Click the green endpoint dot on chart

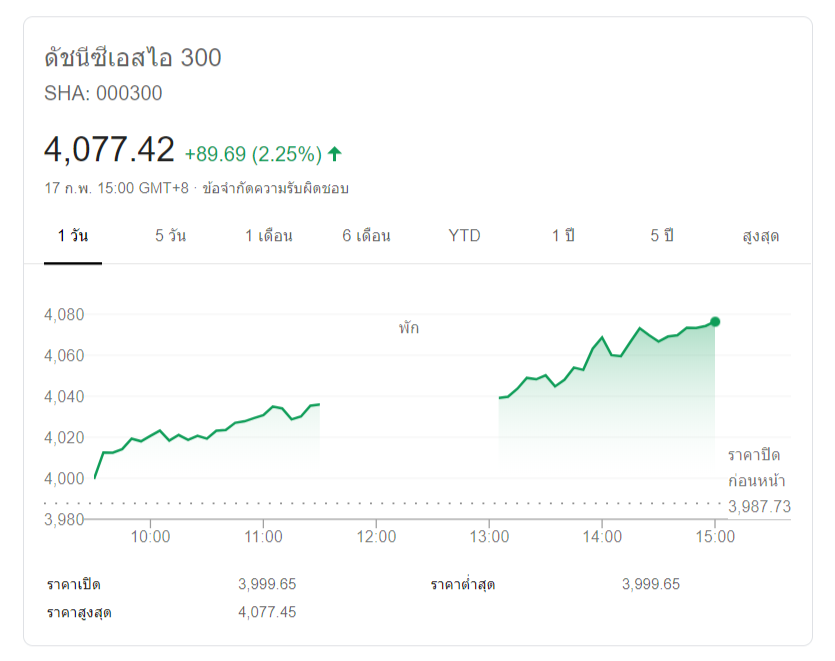(715, 321)
